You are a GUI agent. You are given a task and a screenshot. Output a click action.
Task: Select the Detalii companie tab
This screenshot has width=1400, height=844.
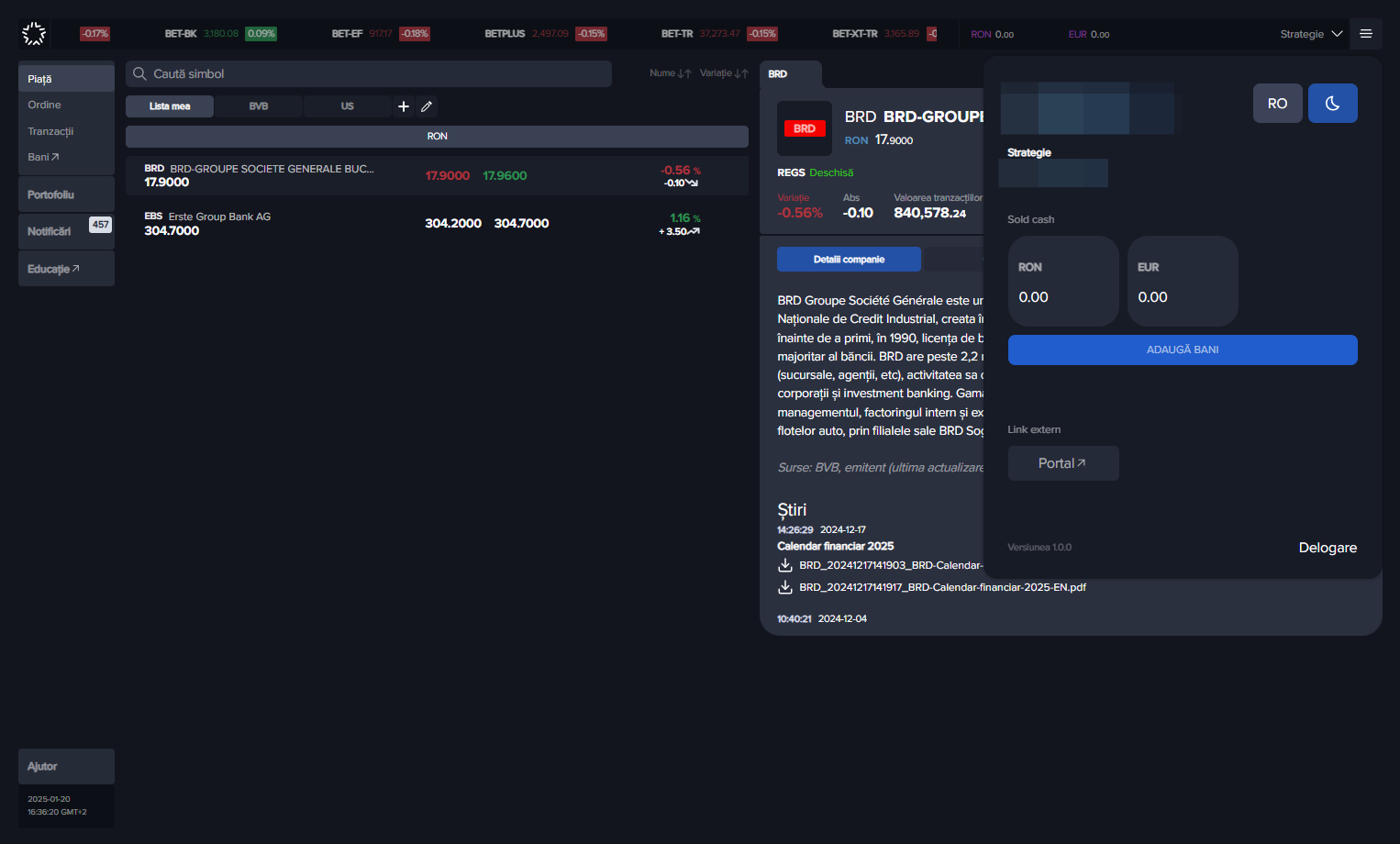(x=849, y=260)
